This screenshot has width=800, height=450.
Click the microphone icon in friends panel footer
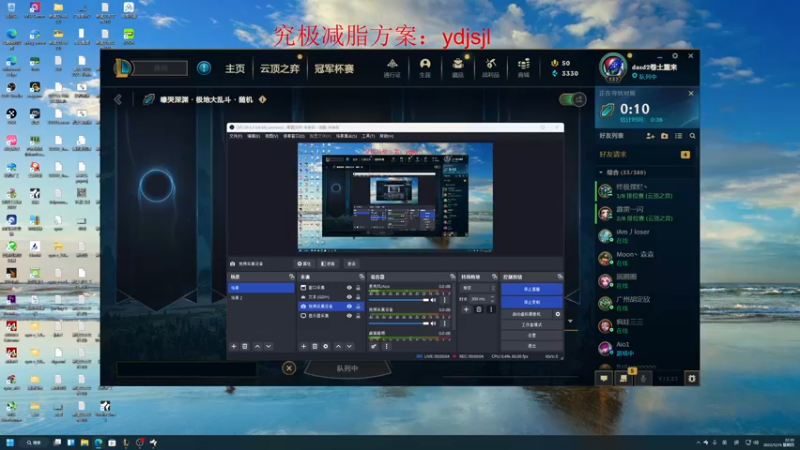(x=643, y=379)
